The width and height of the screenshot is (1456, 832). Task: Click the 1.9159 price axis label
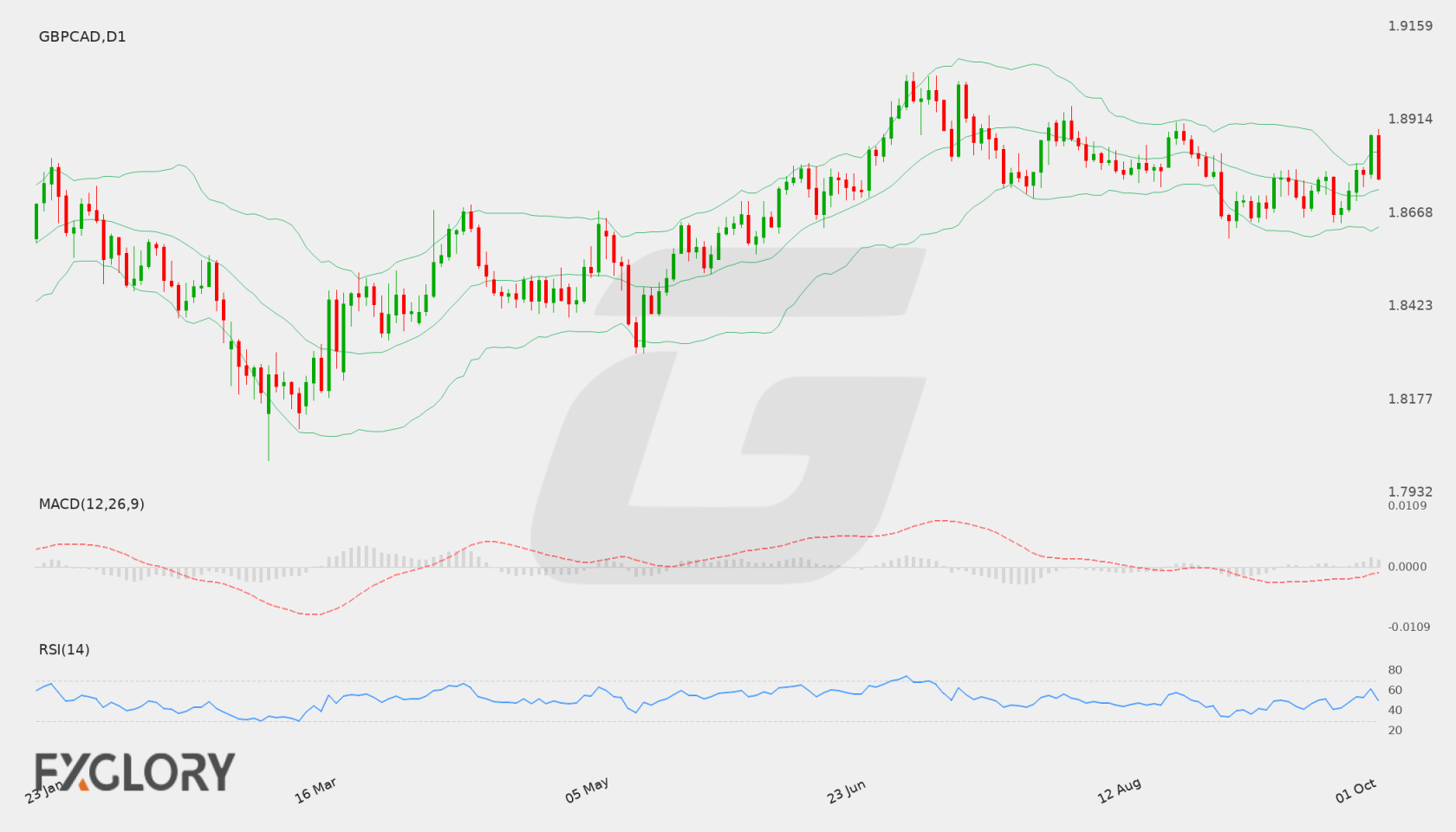pos(1410,26)
